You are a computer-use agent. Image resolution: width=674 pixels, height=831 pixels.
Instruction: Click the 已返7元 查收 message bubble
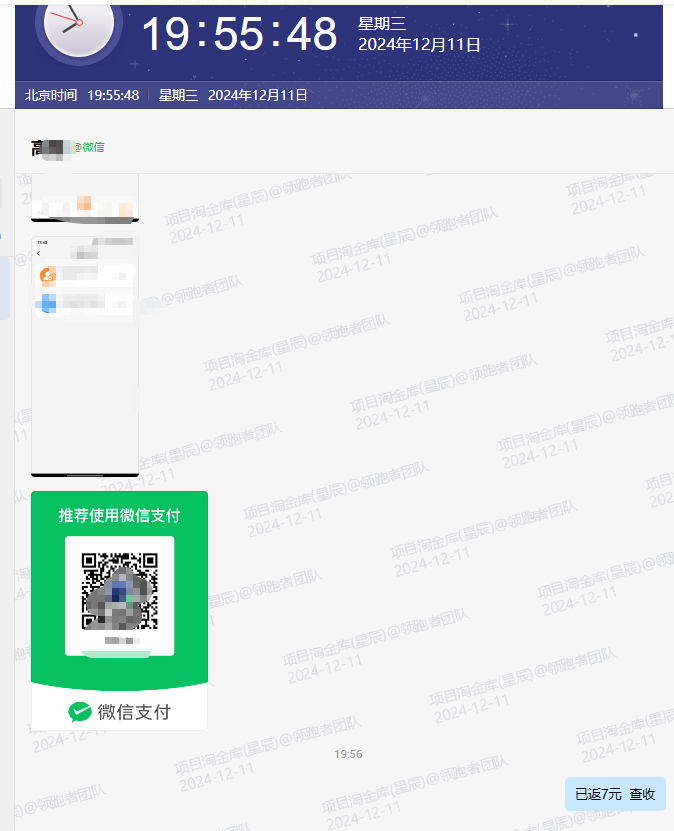[x=615, y=794]
